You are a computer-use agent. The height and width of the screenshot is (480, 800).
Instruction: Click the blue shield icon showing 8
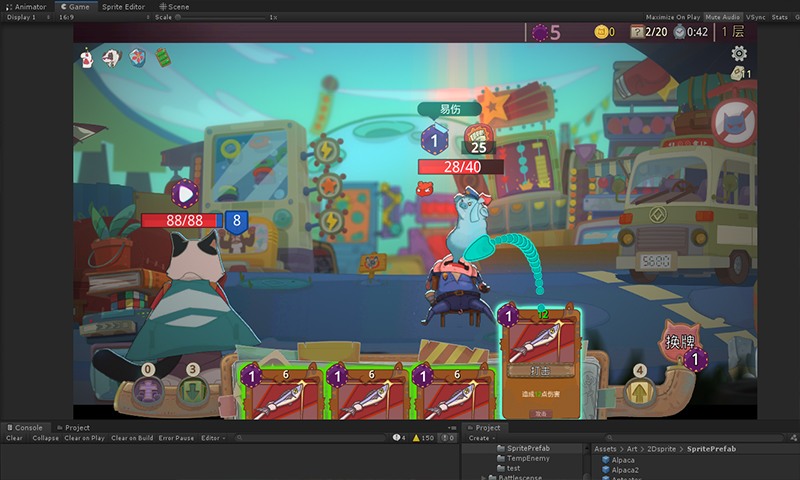tap(236, 221)
